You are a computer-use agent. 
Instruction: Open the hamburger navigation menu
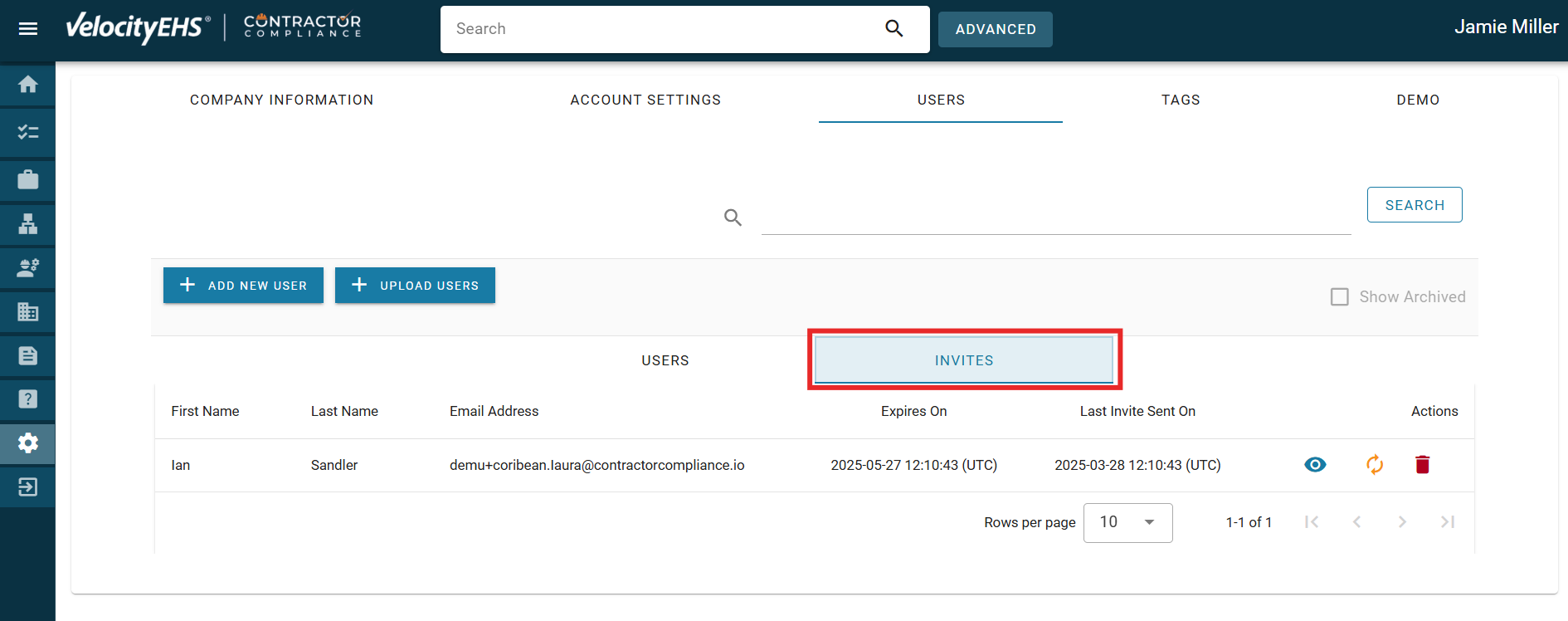pyautogui.click(x=28, y=29)
